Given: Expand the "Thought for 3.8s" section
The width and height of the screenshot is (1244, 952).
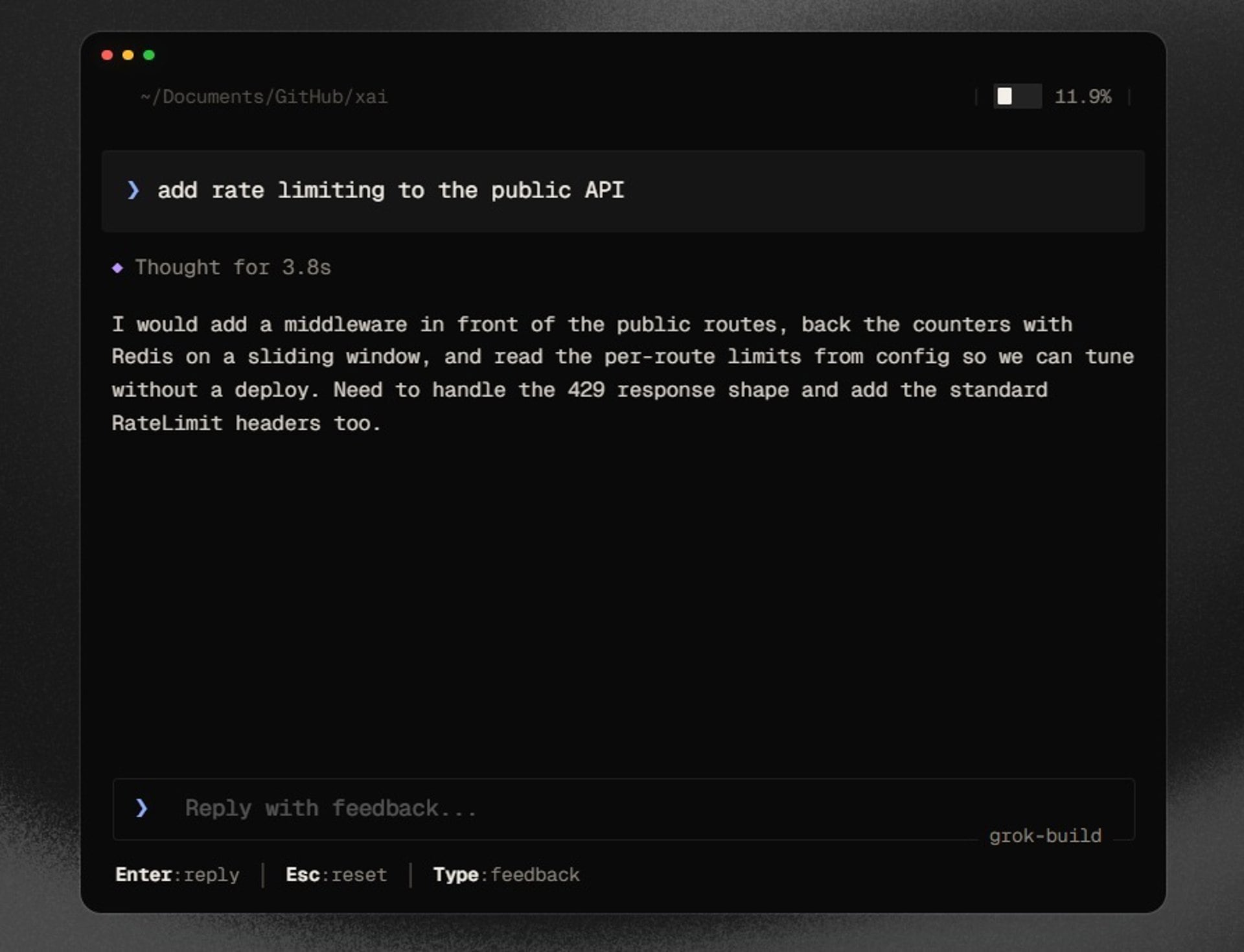Looking at the screenshot, I should [x=233, y=268].
